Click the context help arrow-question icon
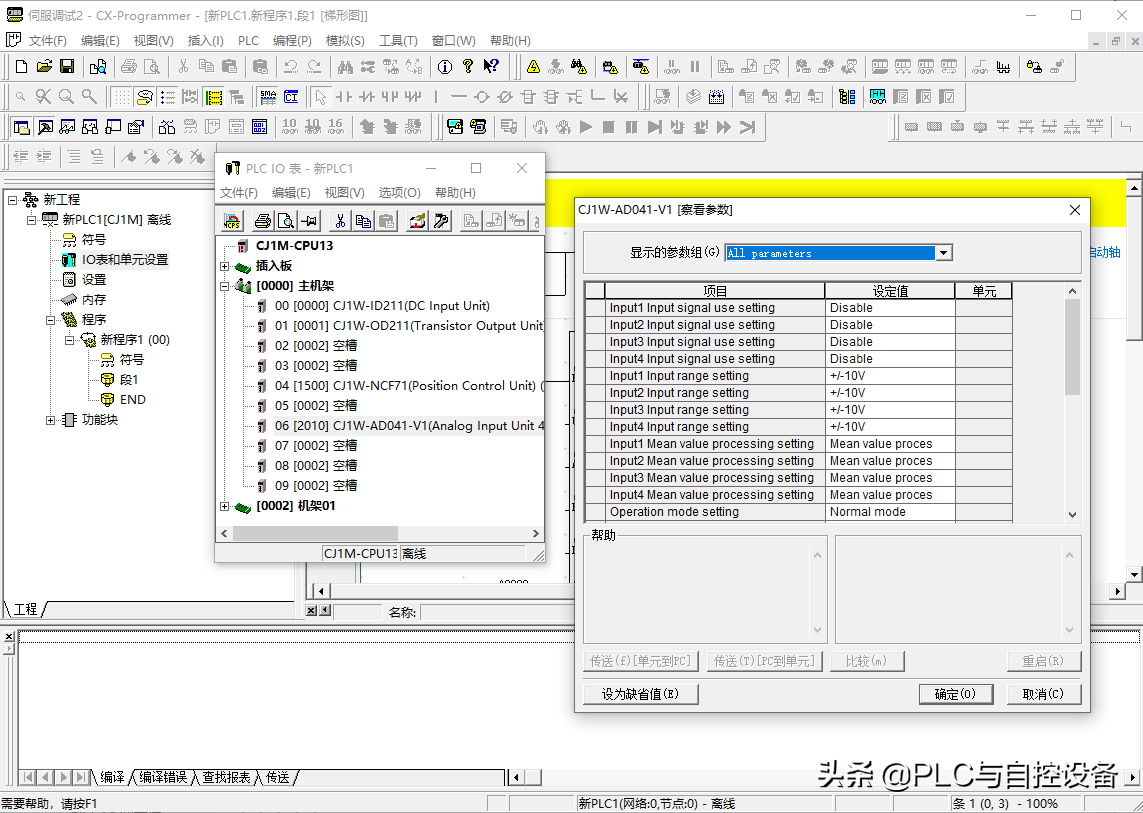The height and width of the screenshot is (813, 1143). [x=491, y=67]
